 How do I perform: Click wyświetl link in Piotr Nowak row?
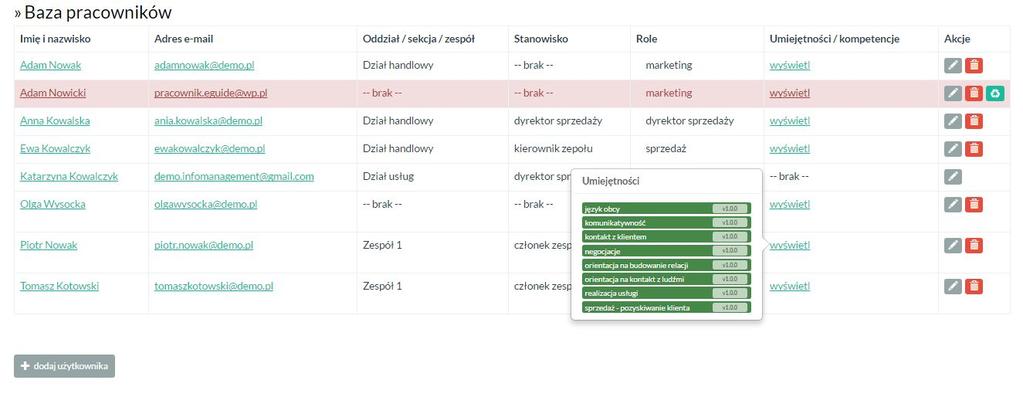[789, 245]
